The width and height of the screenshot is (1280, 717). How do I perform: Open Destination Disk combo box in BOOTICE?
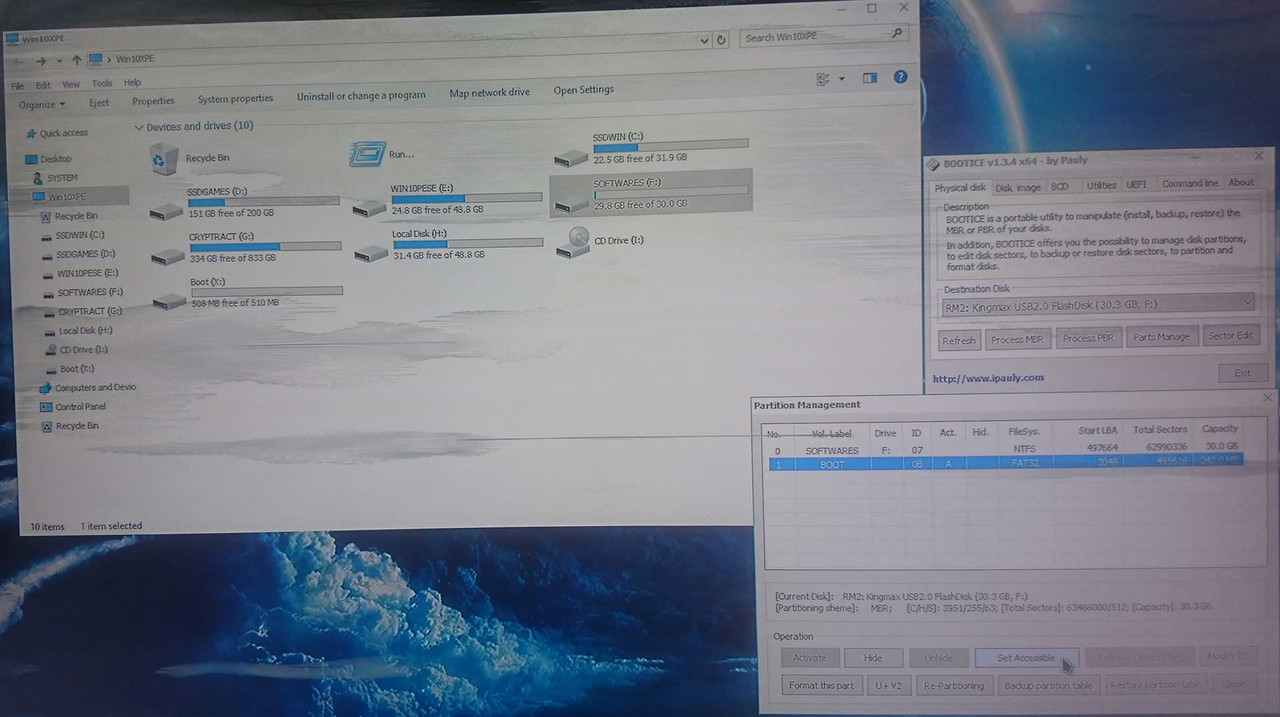(x=1097, y=303)
